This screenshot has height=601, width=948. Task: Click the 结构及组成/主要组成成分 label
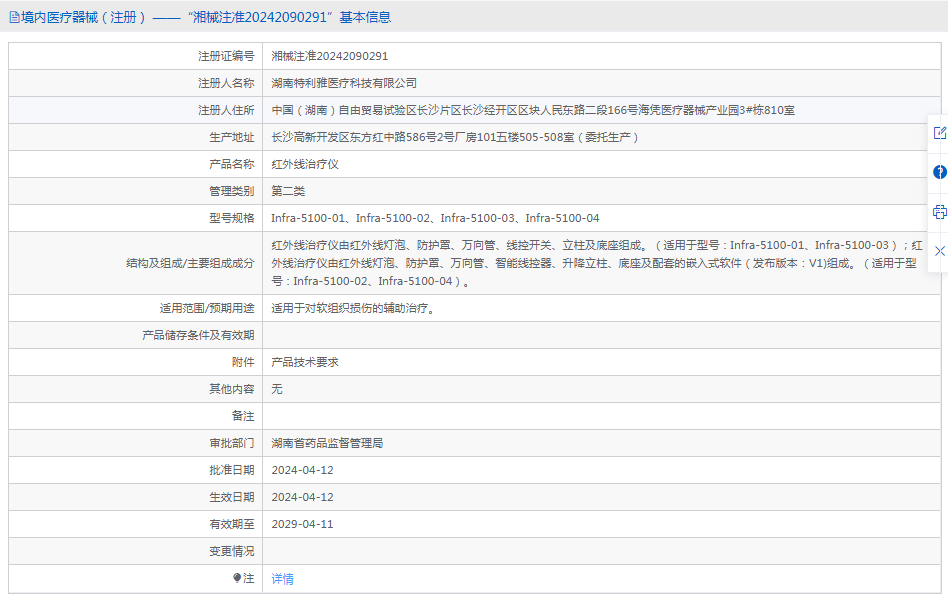pyautogui.click(x=190, y=263)
